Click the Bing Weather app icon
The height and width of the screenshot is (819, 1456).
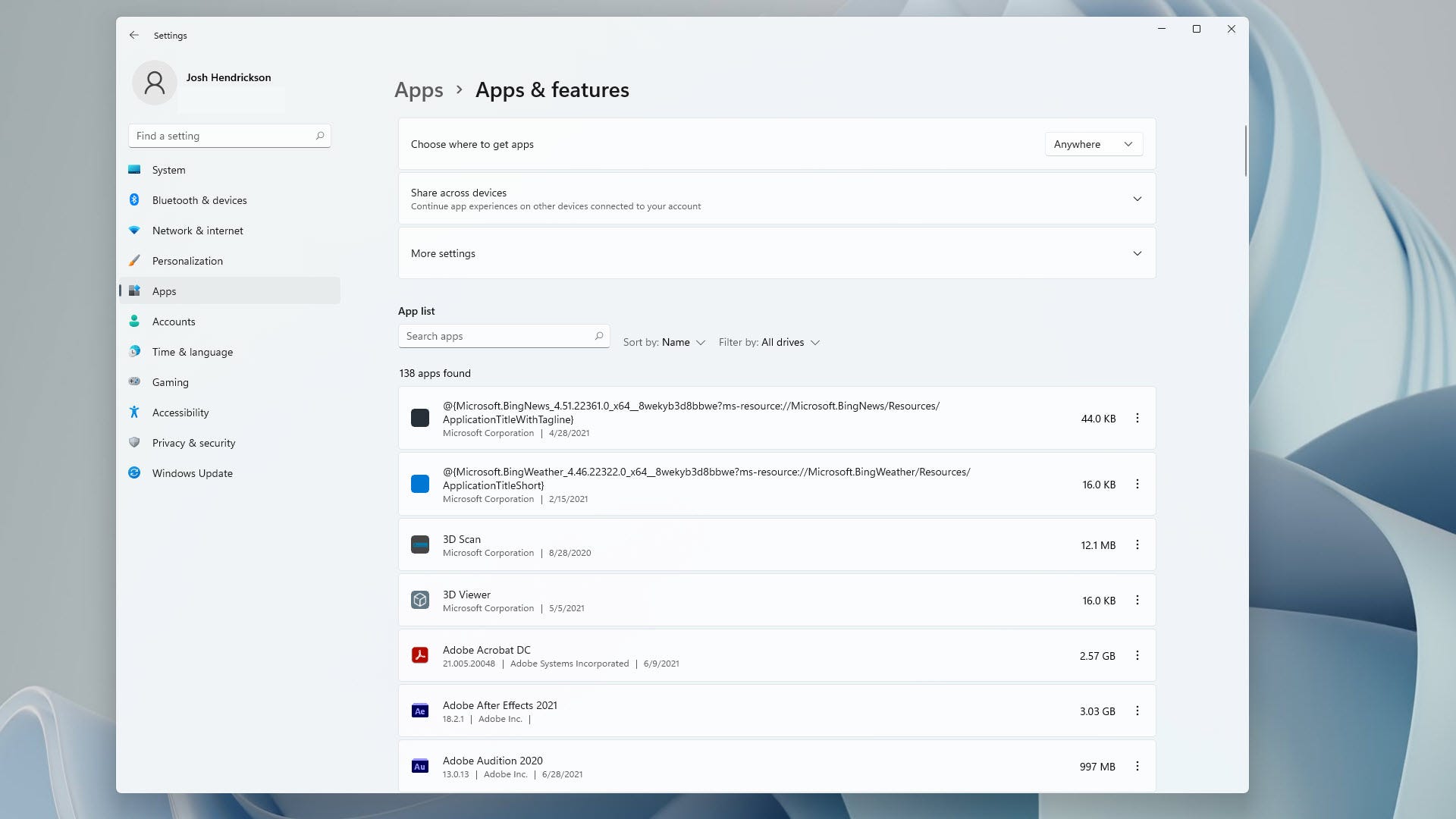pos(420,484)
